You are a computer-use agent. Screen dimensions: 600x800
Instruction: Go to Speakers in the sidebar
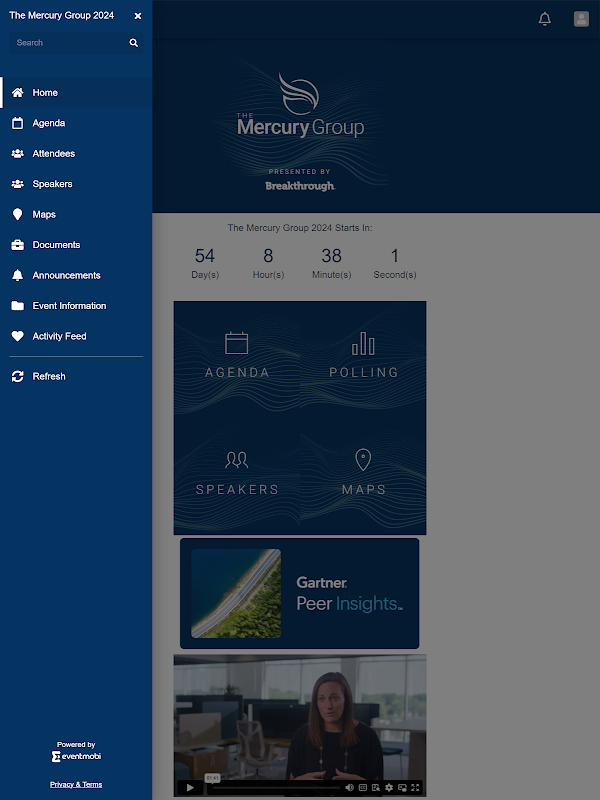point(77,184)
